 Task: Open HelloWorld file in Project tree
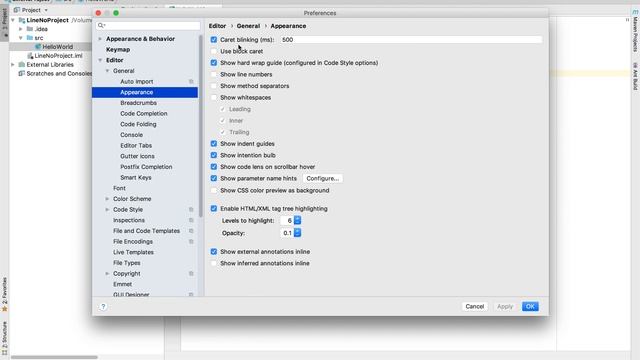pyautogui.click(x=58, y=47)
